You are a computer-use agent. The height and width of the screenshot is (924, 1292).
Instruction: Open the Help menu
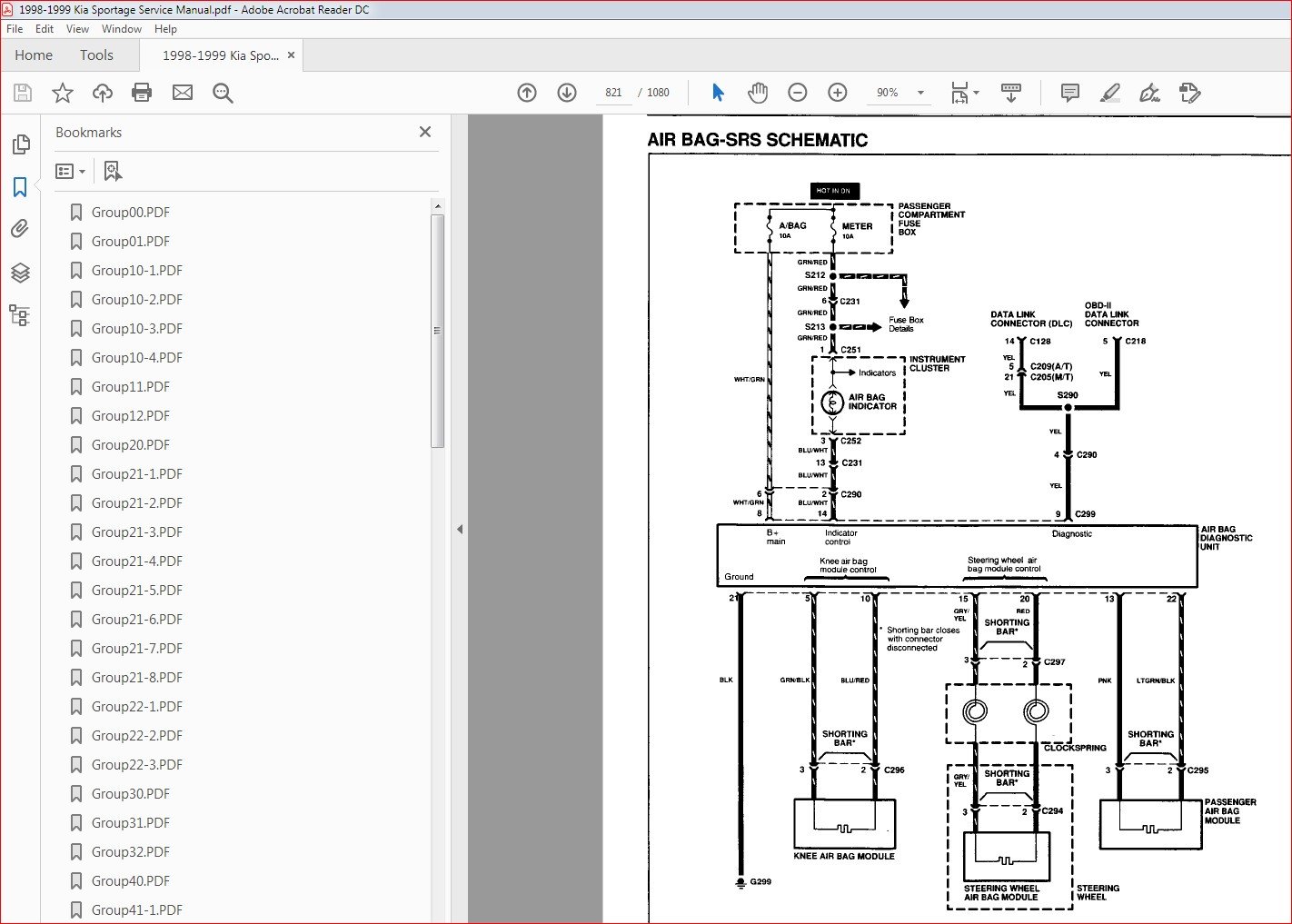[165, 29]
